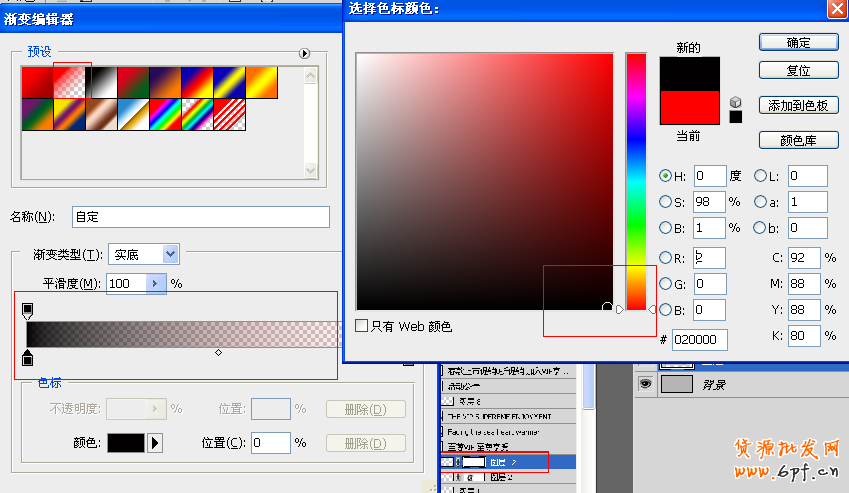Image resolution: width=849 pixels, height=493 pixels.
Task: Click the 添加到色板 button
Action: (x=798, y=105)
